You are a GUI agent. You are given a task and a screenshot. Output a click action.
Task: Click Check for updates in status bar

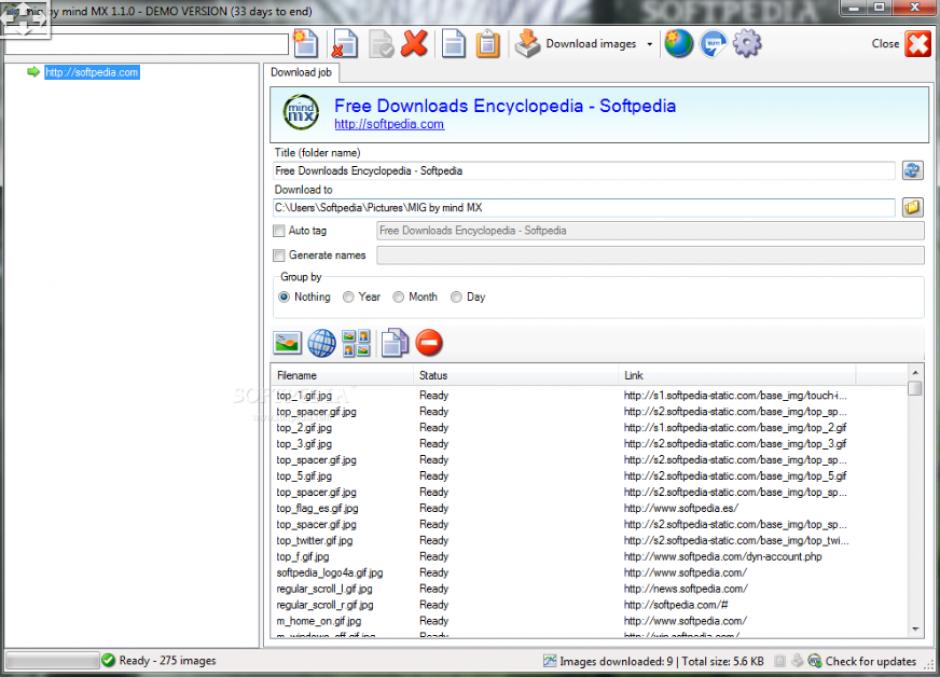[x=870, y=661]
